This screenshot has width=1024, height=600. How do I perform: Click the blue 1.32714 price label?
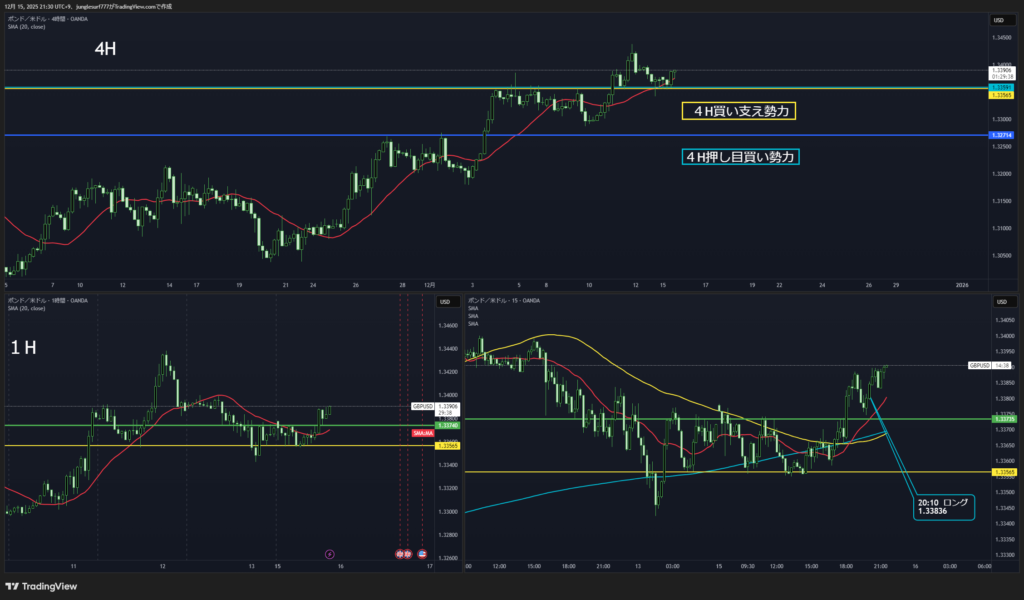[x=1001, y=135]
